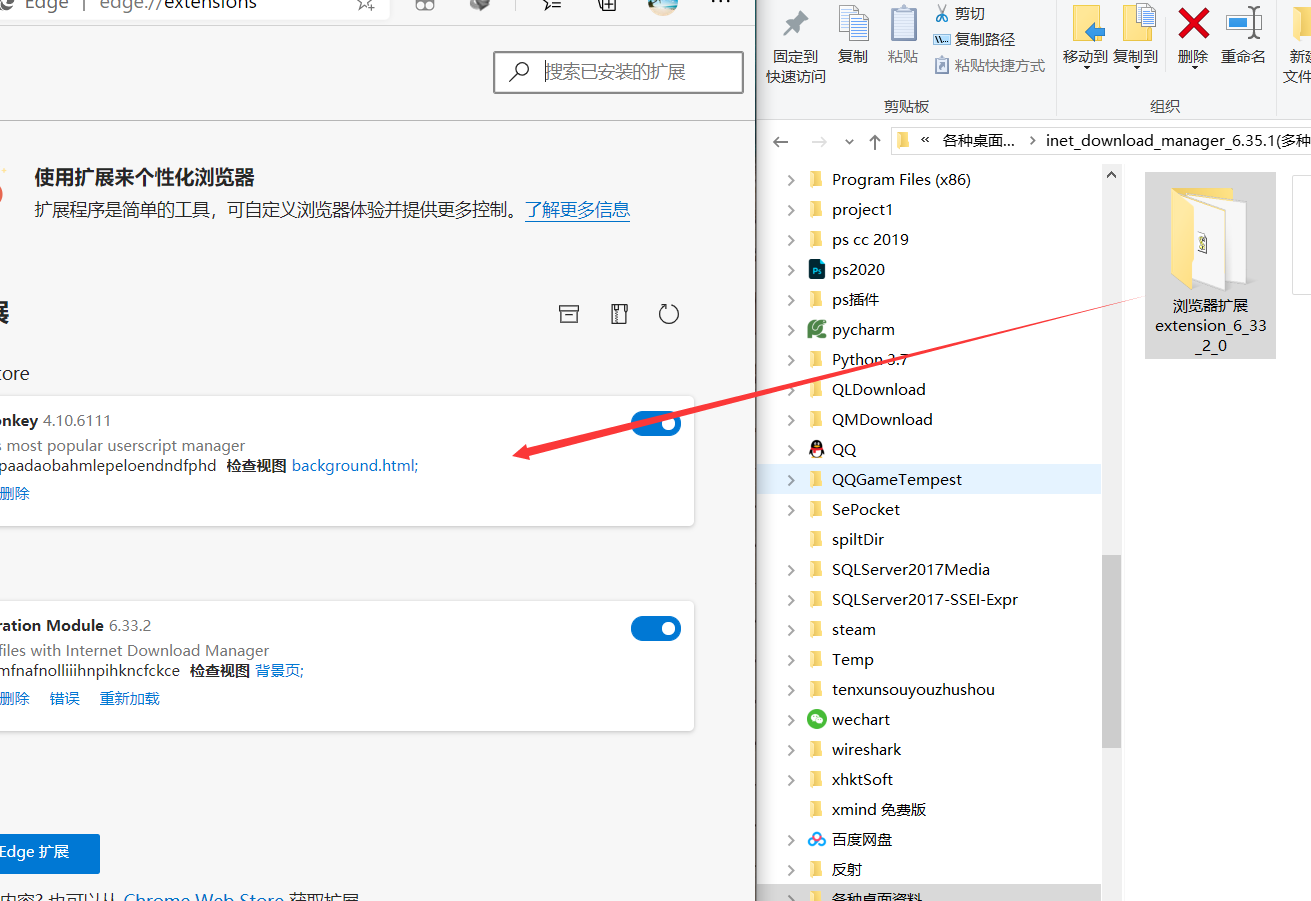The height and width of the screenshot is (901, 1311).
Task: Click the folder tree scrollbar thumb
Action: tap(1111, 651)
